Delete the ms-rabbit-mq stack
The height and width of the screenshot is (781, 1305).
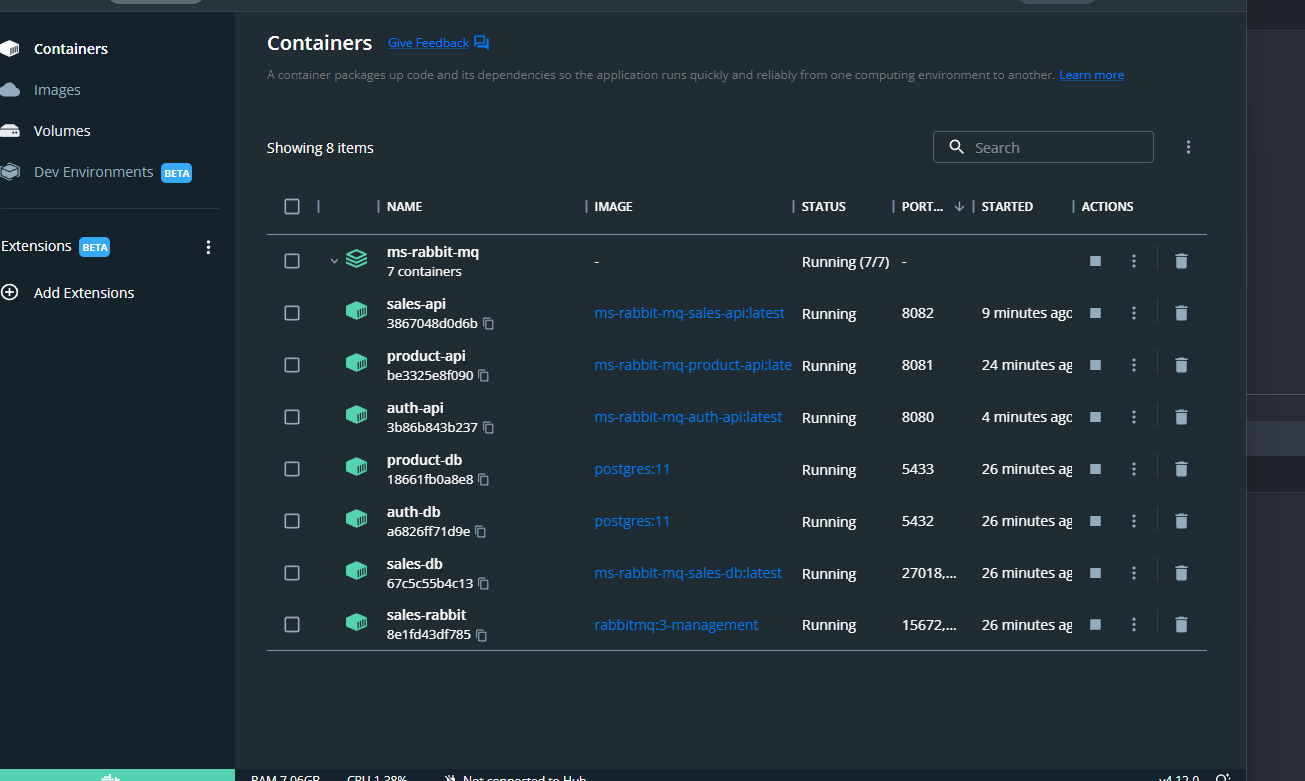coord(1181,261)
